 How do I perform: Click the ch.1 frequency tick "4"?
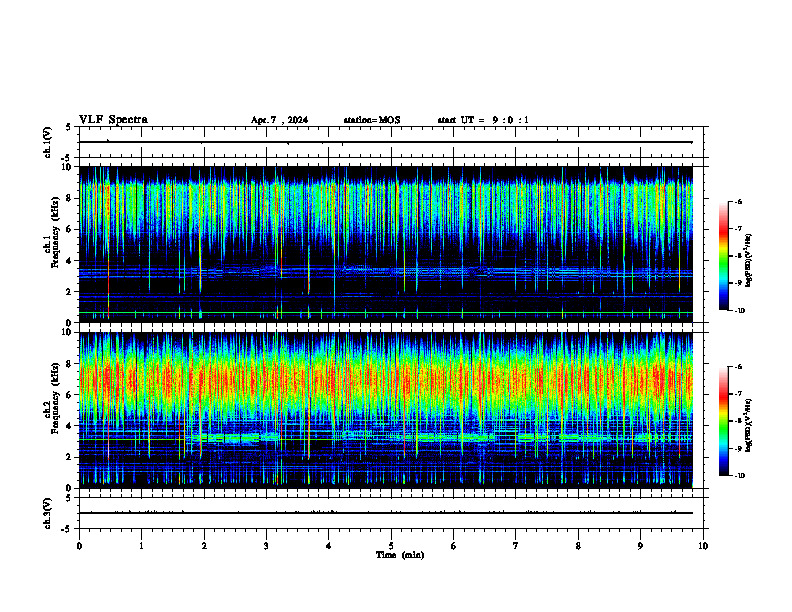coord(69,261)
